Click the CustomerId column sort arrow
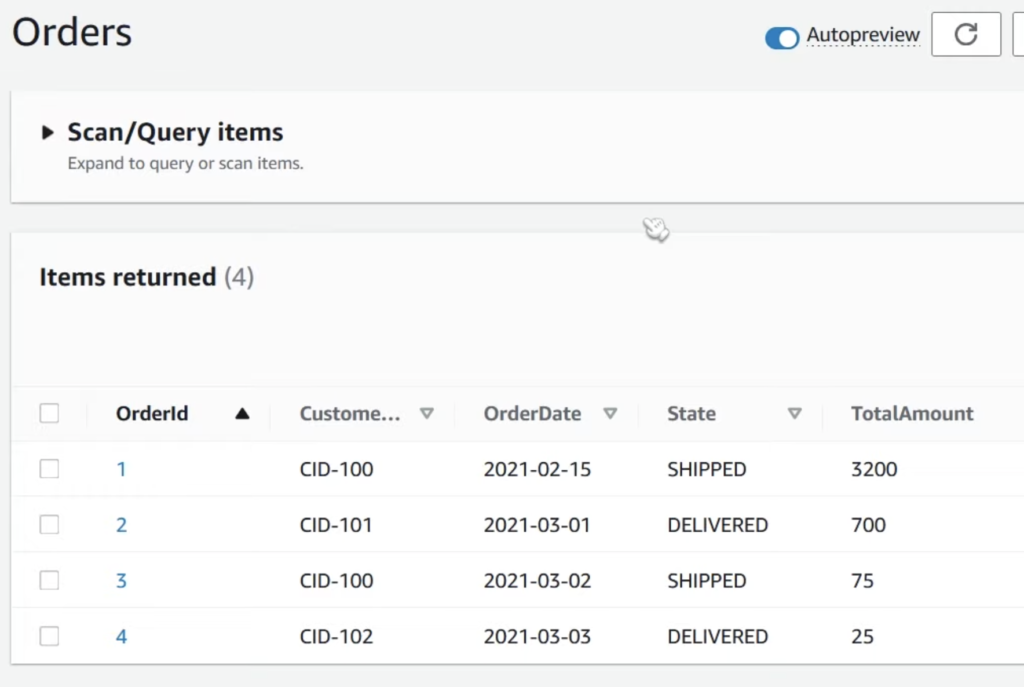 [426, 414]
